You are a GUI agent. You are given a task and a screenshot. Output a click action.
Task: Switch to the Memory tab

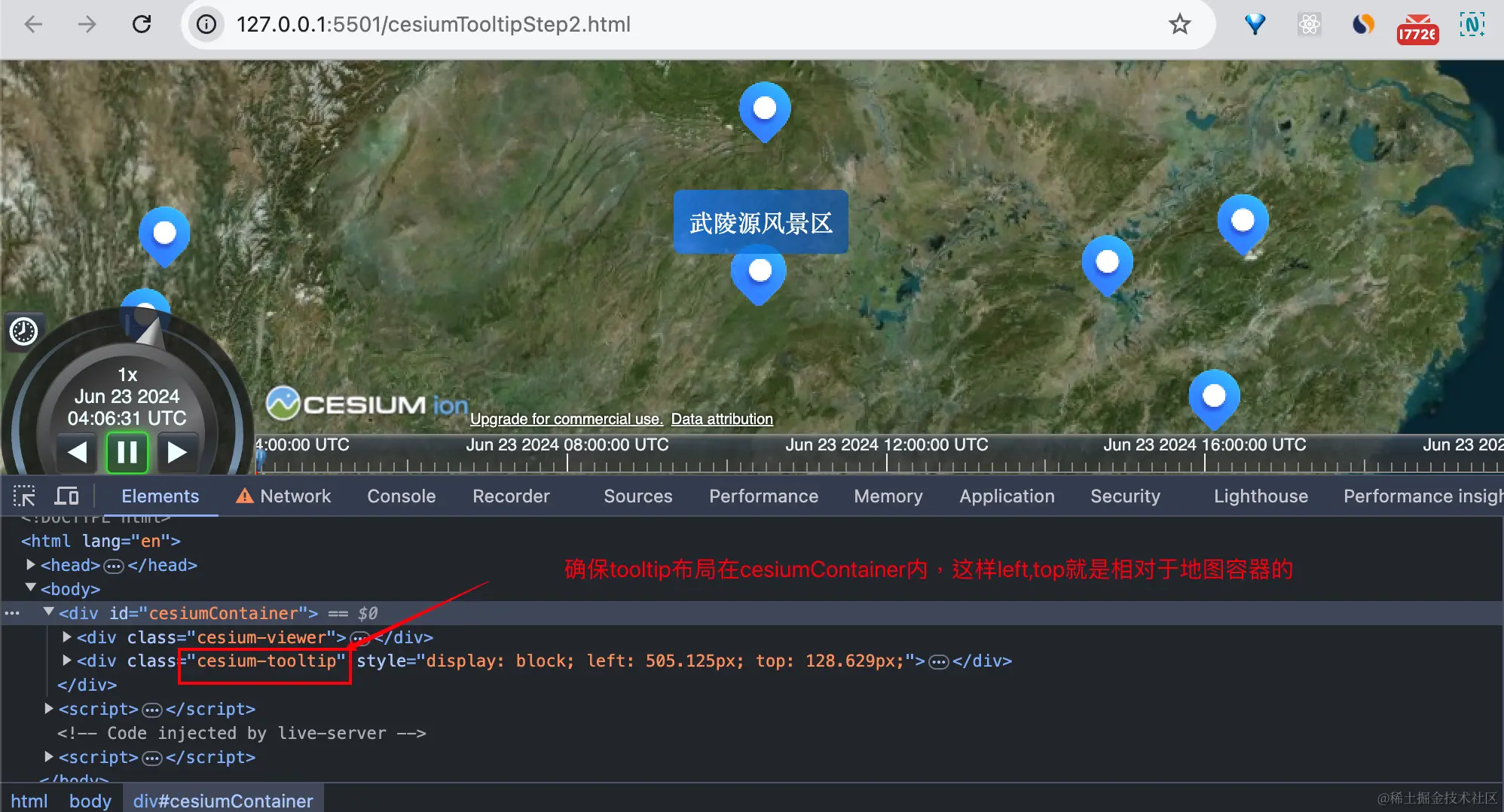[888, 496]
